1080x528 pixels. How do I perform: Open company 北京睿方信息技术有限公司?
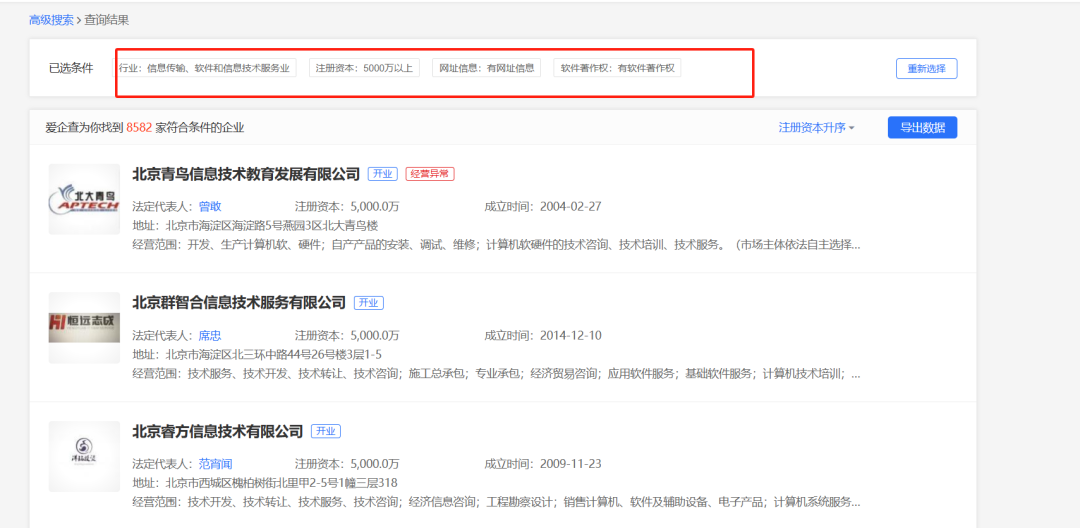pyautogui.click(x=218, y=431)
